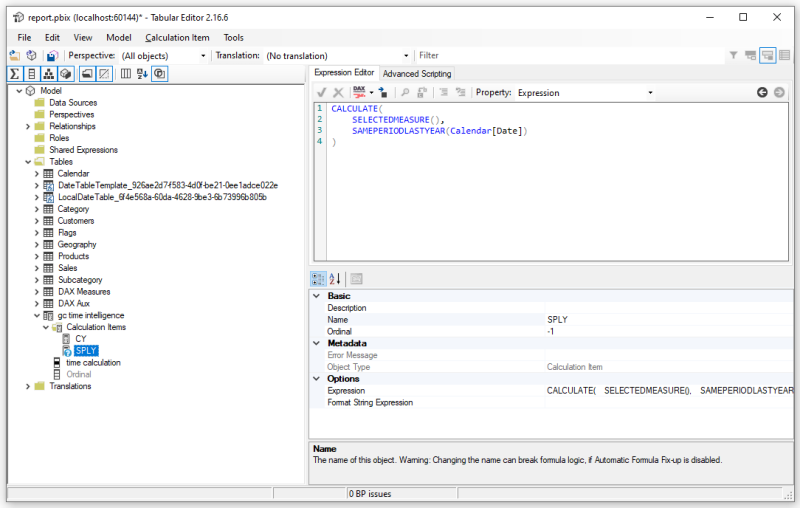Open the Perspective dropdown
Viewport: 800px width, 508px height.
pos(204,56)
